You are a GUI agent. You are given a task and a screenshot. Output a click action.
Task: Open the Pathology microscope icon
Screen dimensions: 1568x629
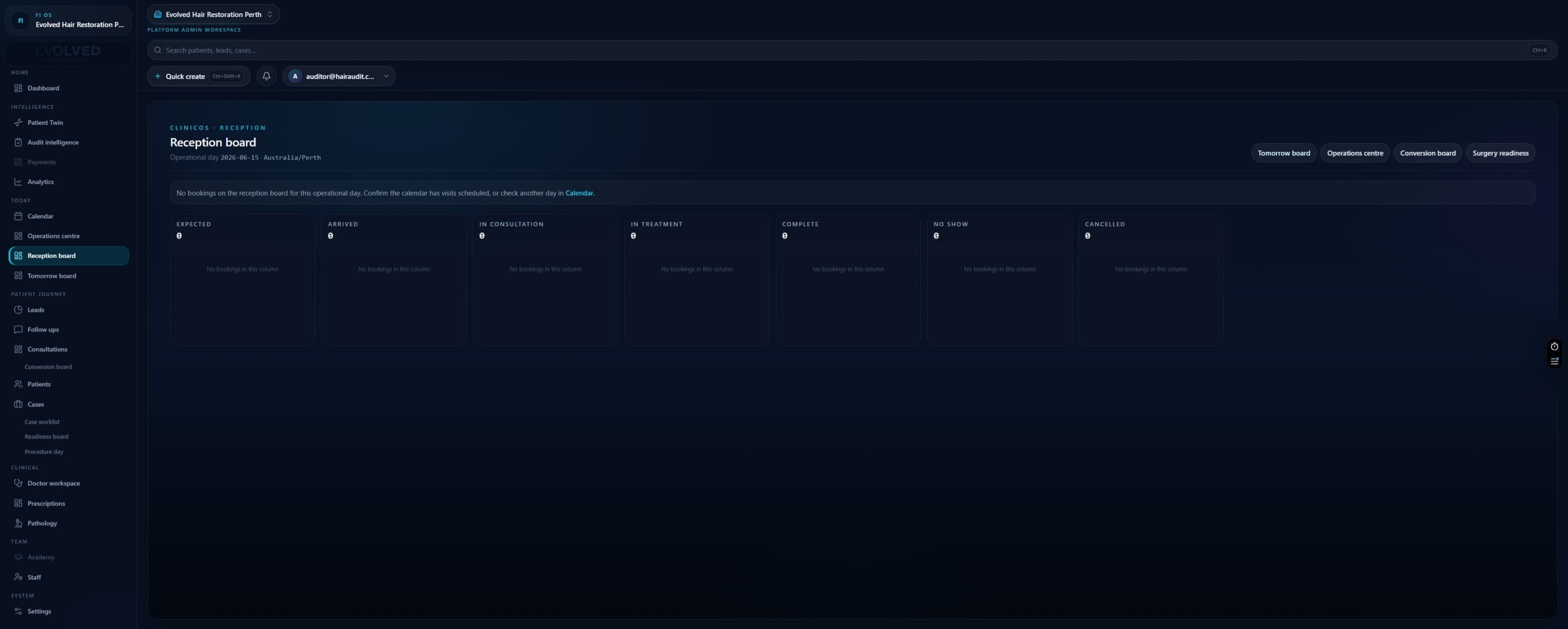click(x=18, y=523)
